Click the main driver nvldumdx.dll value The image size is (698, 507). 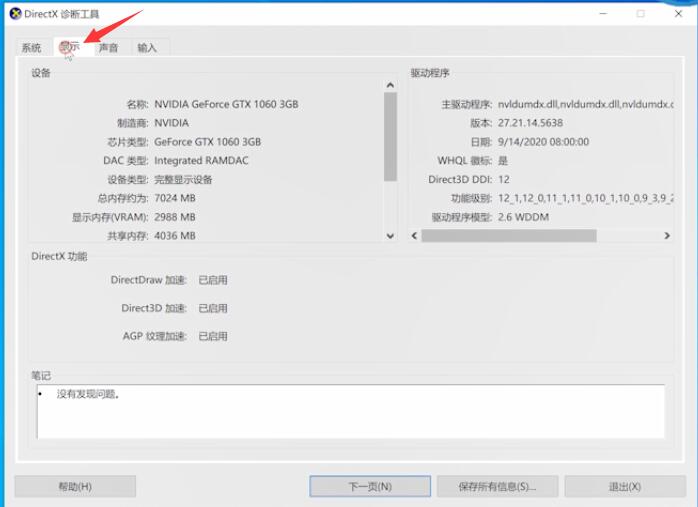pyautogui.click(x=585, y=104)
